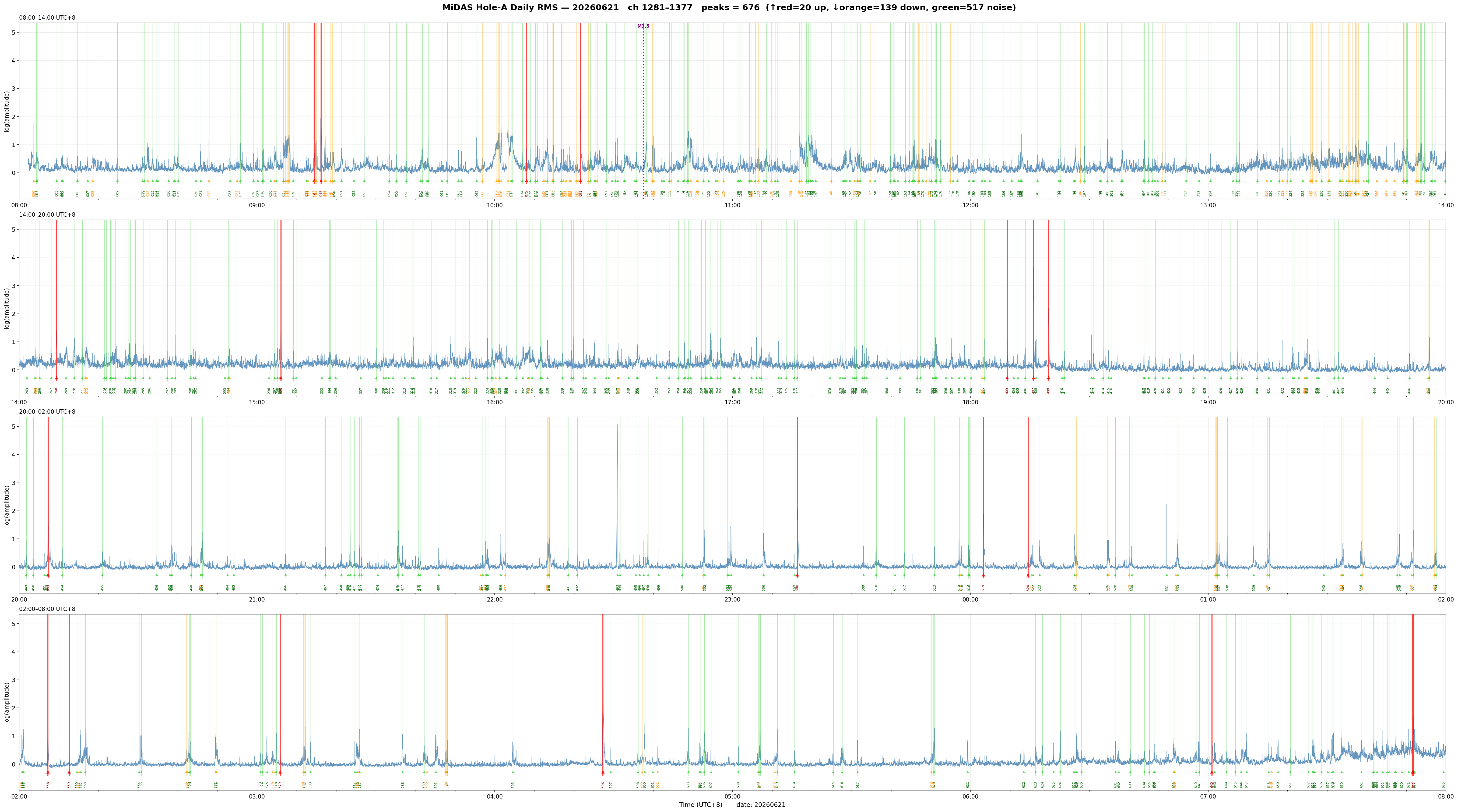Screen dimensions: 1458x812
Task: Select the 15:00 time tick label
Action: point(257,402)
